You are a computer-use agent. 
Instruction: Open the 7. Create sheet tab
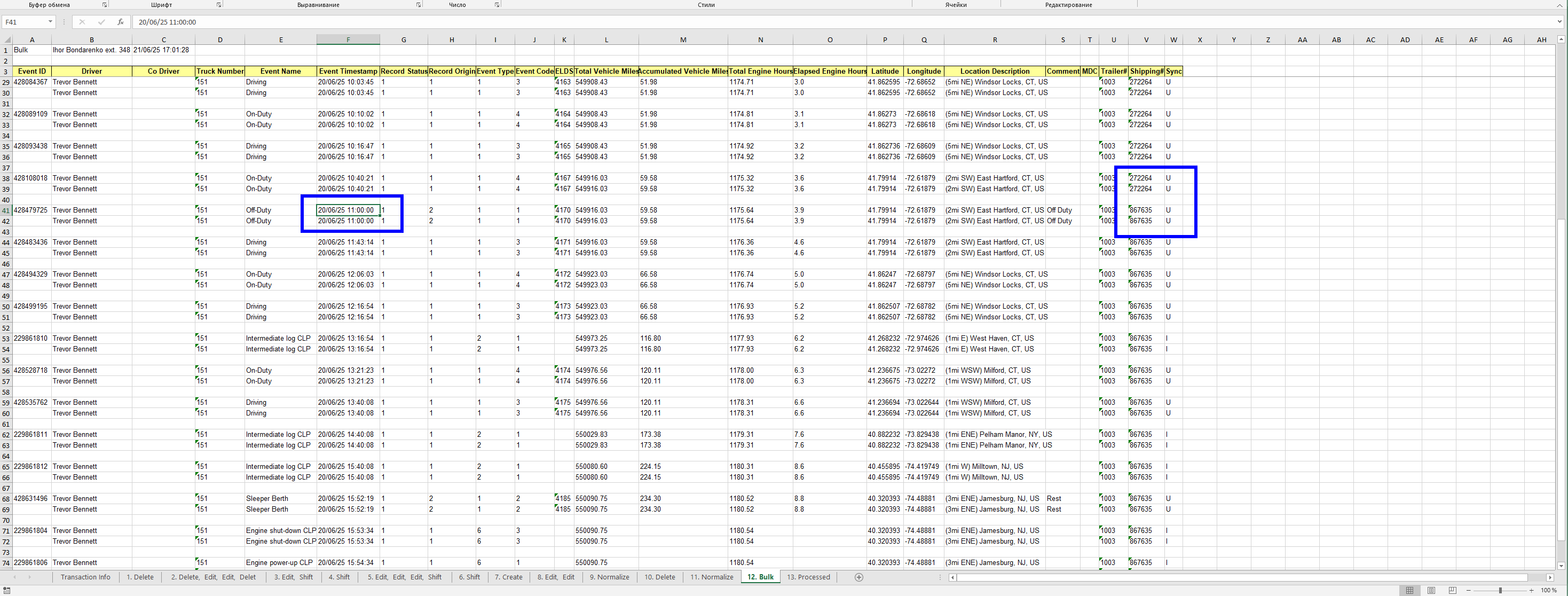508,577
